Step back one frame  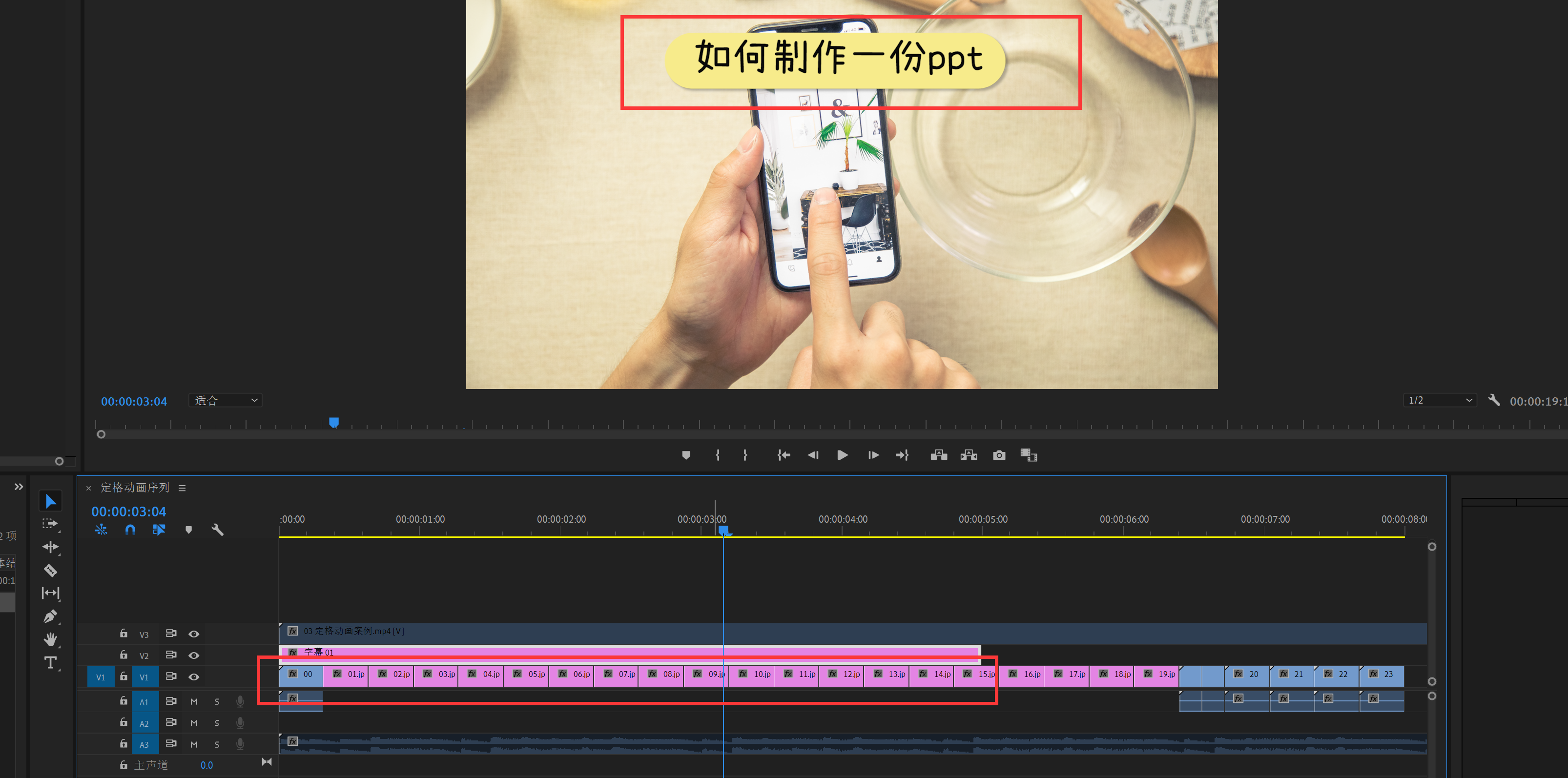813,455
